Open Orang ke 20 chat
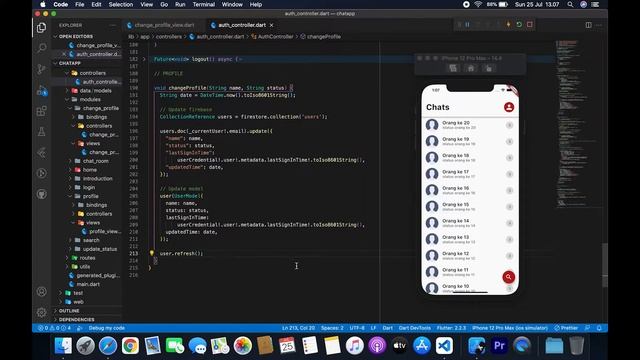The height and width of the screenshot is (360, 640). (x=470, y=125)
